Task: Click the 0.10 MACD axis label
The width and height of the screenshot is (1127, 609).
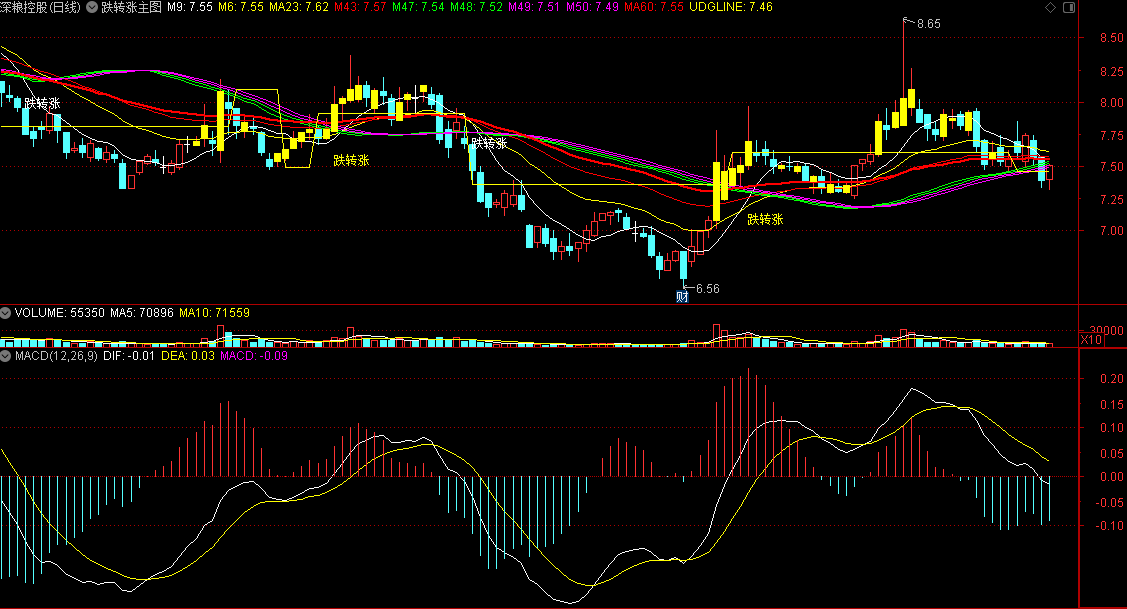Action: (1113, 428)
